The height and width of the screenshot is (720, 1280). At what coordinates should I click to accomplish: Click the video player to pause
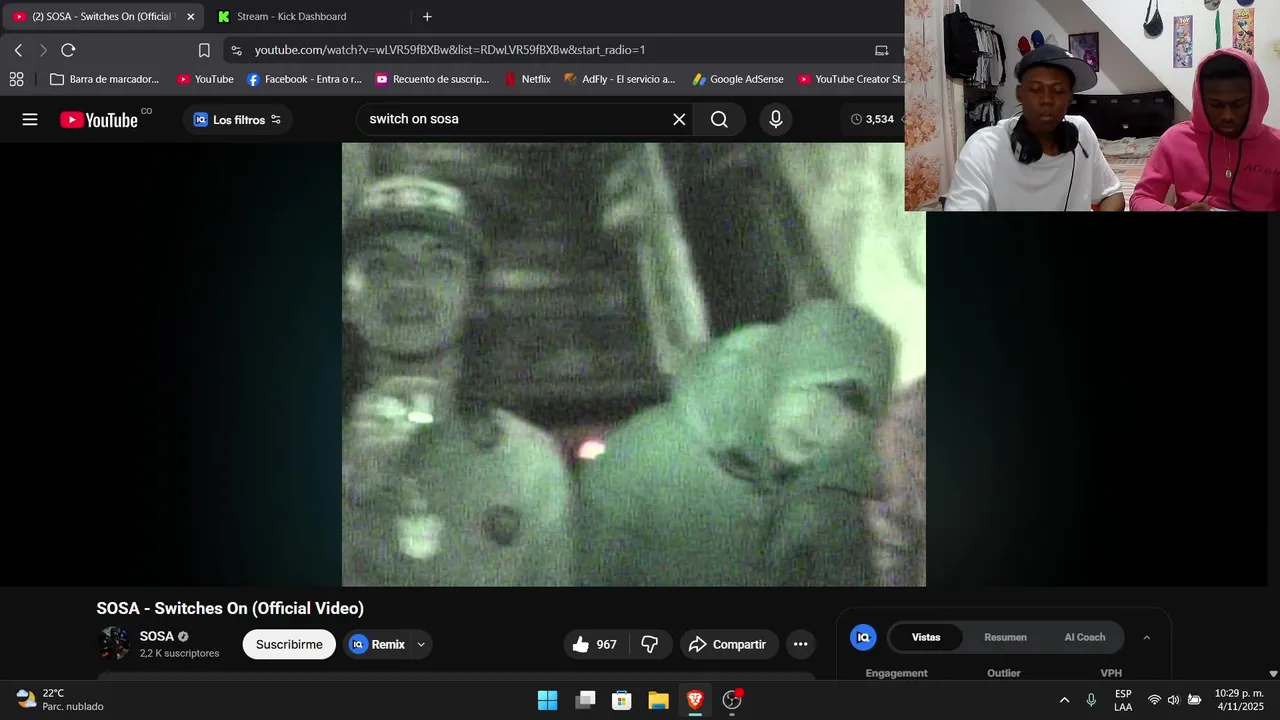(x=633, y=364)
